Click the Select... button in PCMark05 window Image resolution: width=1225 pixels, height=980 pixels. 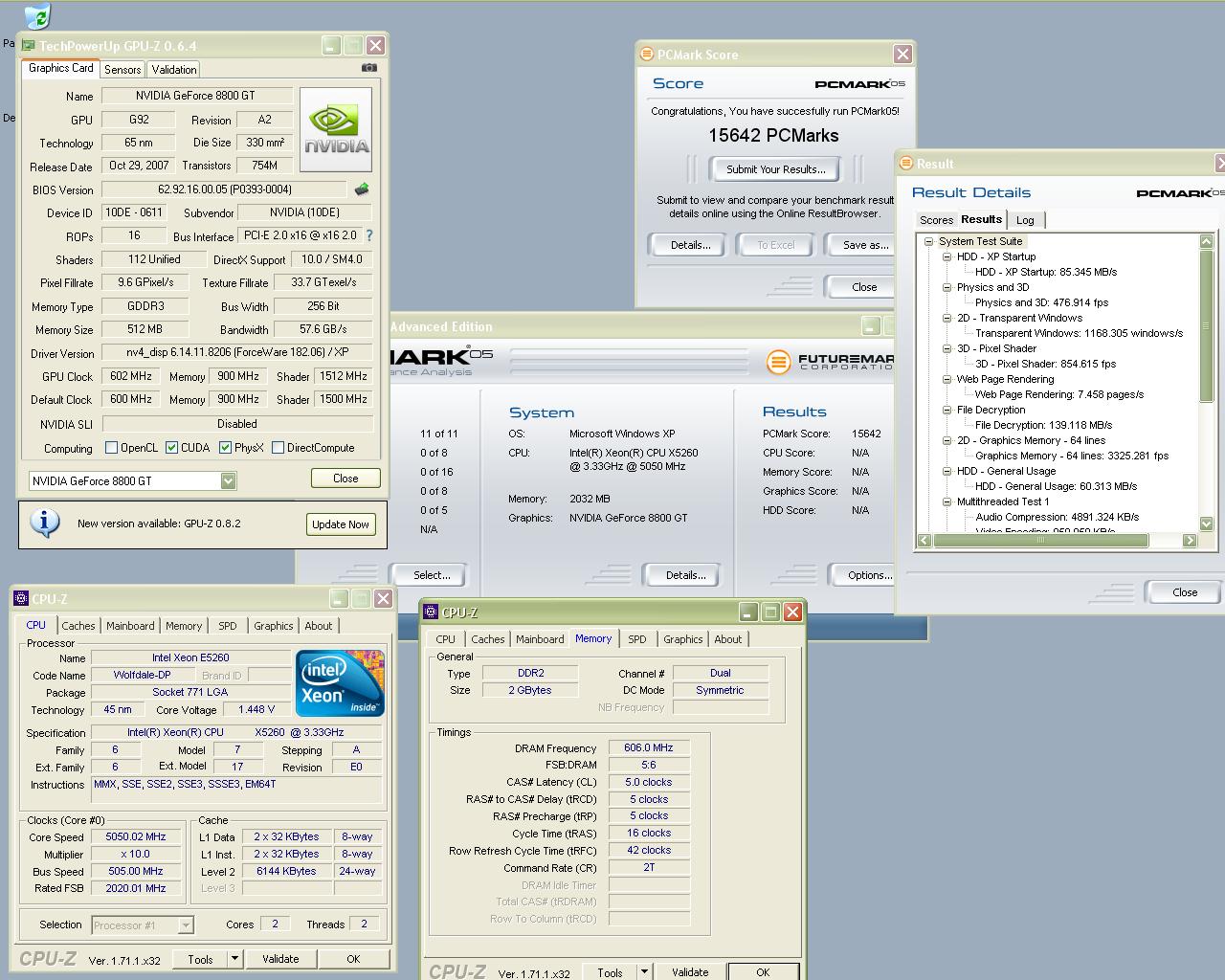(432, 575)
